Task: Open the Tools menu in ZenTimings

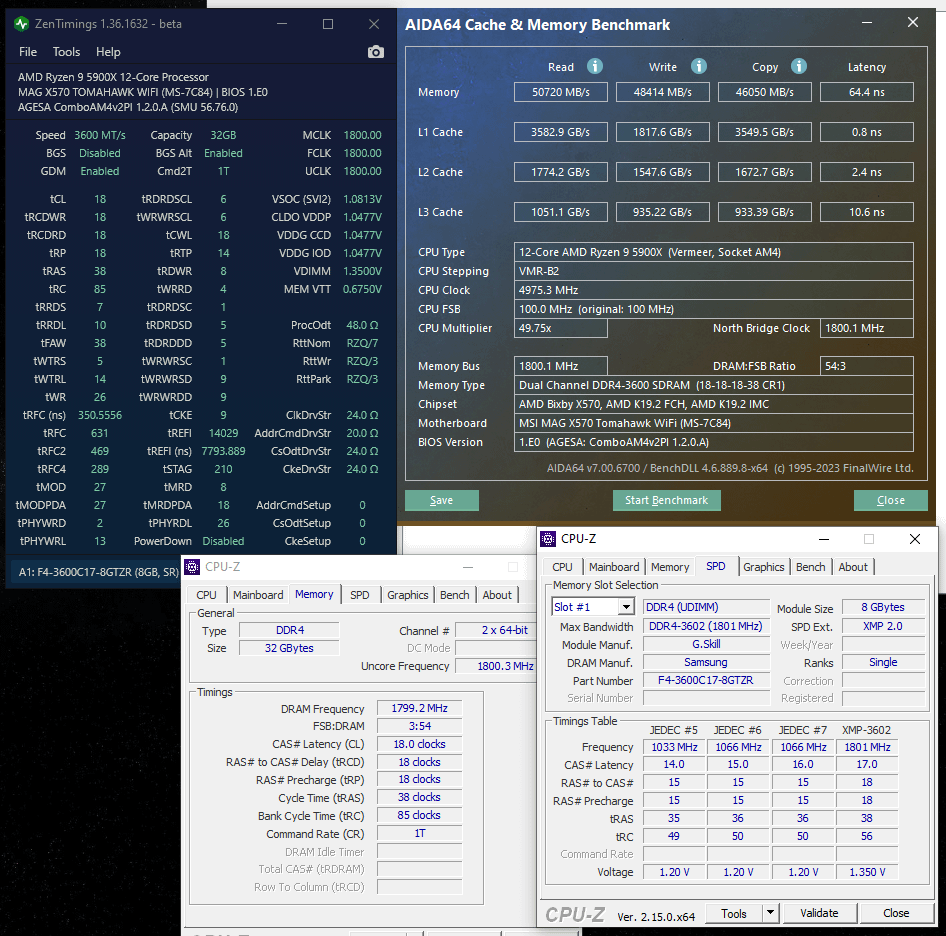Action: point(66,52)
